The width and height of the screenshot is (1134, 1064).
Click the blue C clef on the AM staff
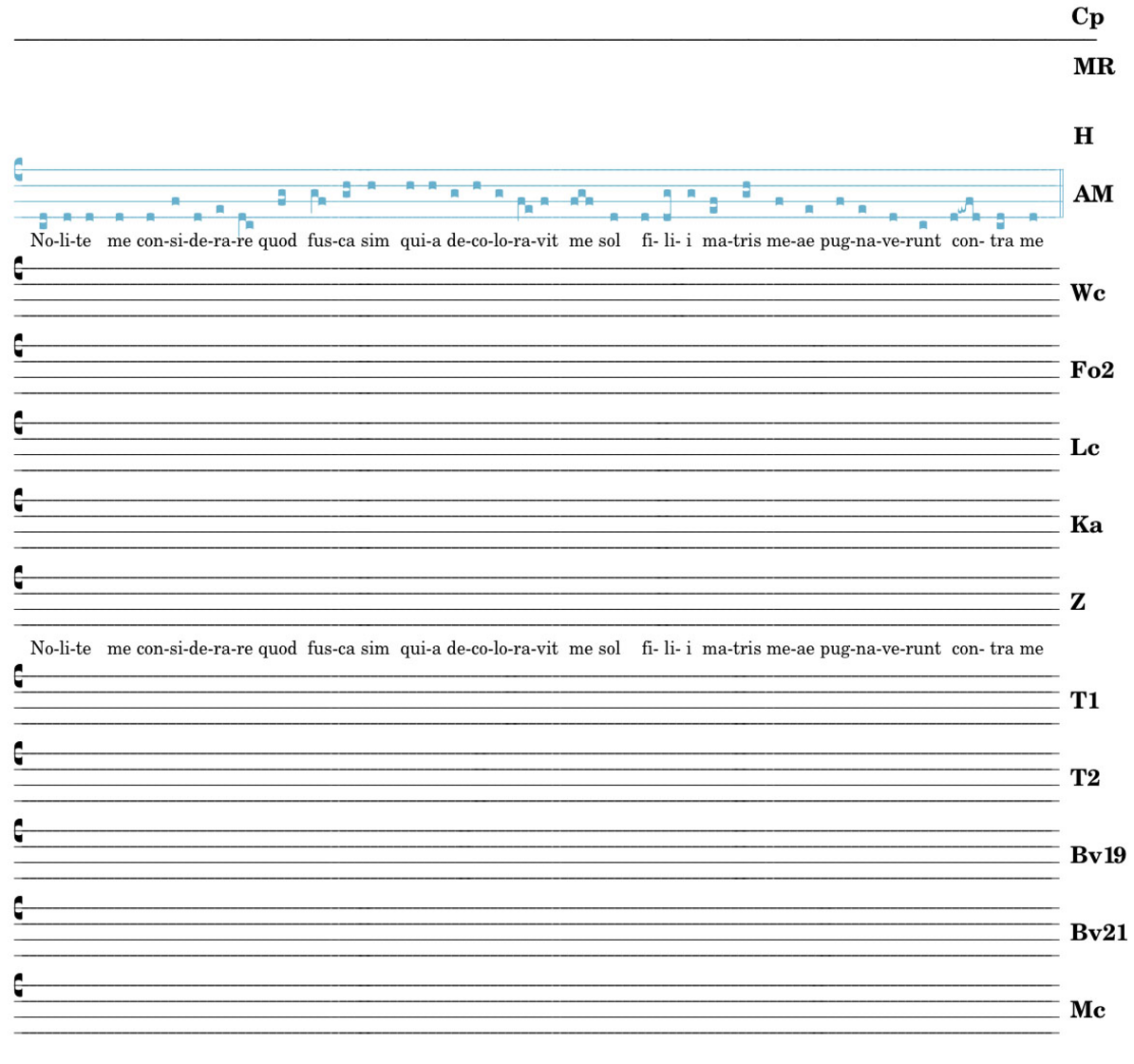[18, 170]
